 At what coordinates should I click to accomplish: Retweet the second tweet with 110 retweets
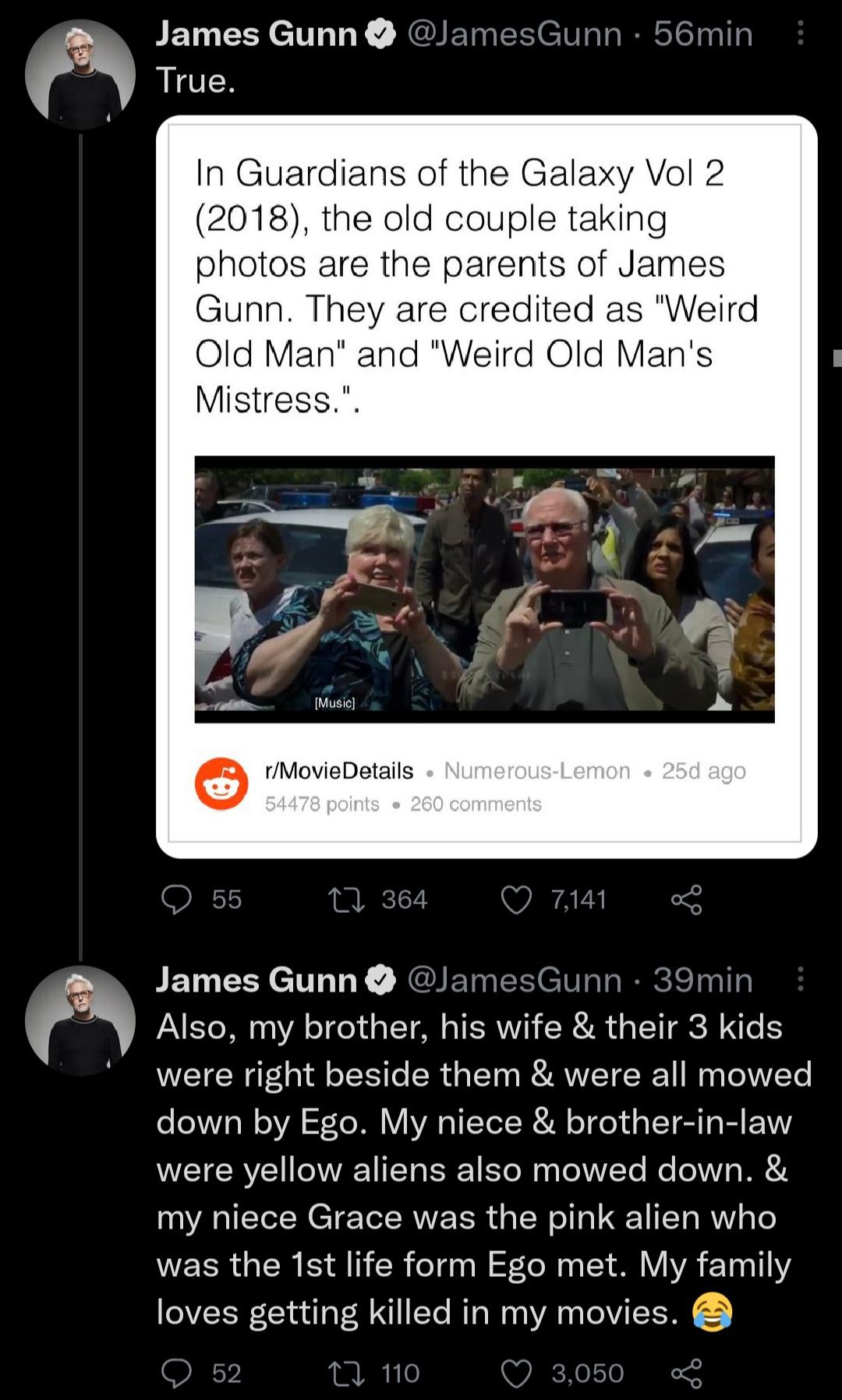coord(346,1373)
